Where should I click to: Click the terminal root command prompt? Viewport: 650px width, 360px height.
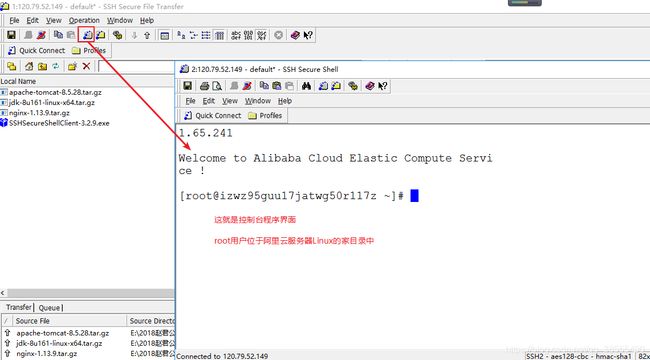(299, 196)
